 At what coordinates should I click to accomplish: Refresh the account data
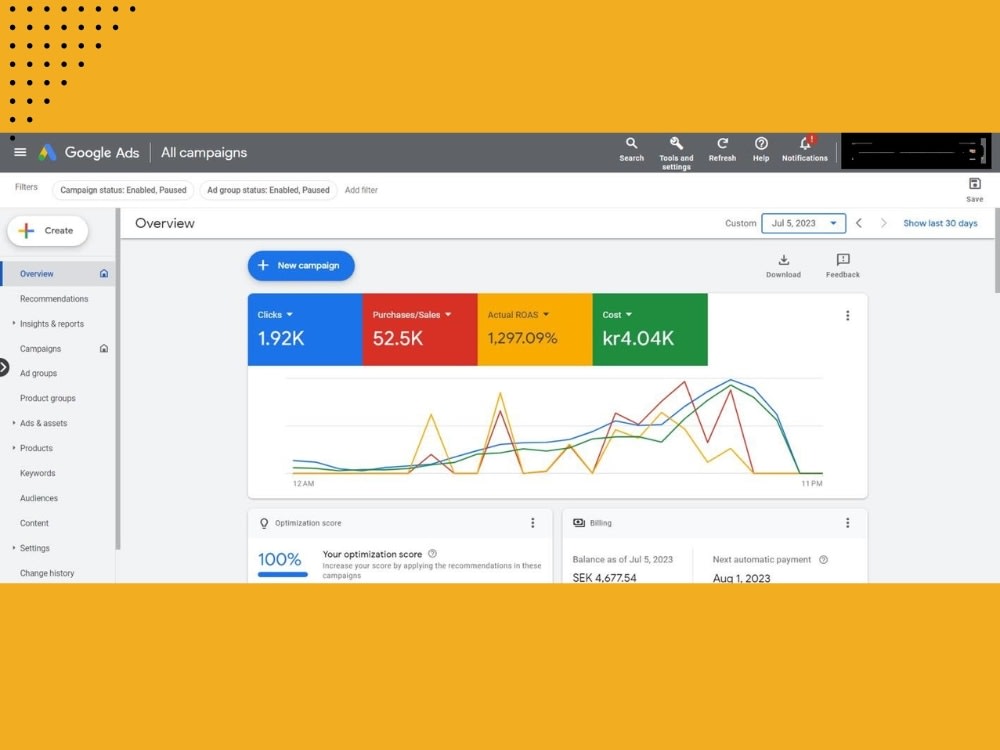(x=722, y=150)
